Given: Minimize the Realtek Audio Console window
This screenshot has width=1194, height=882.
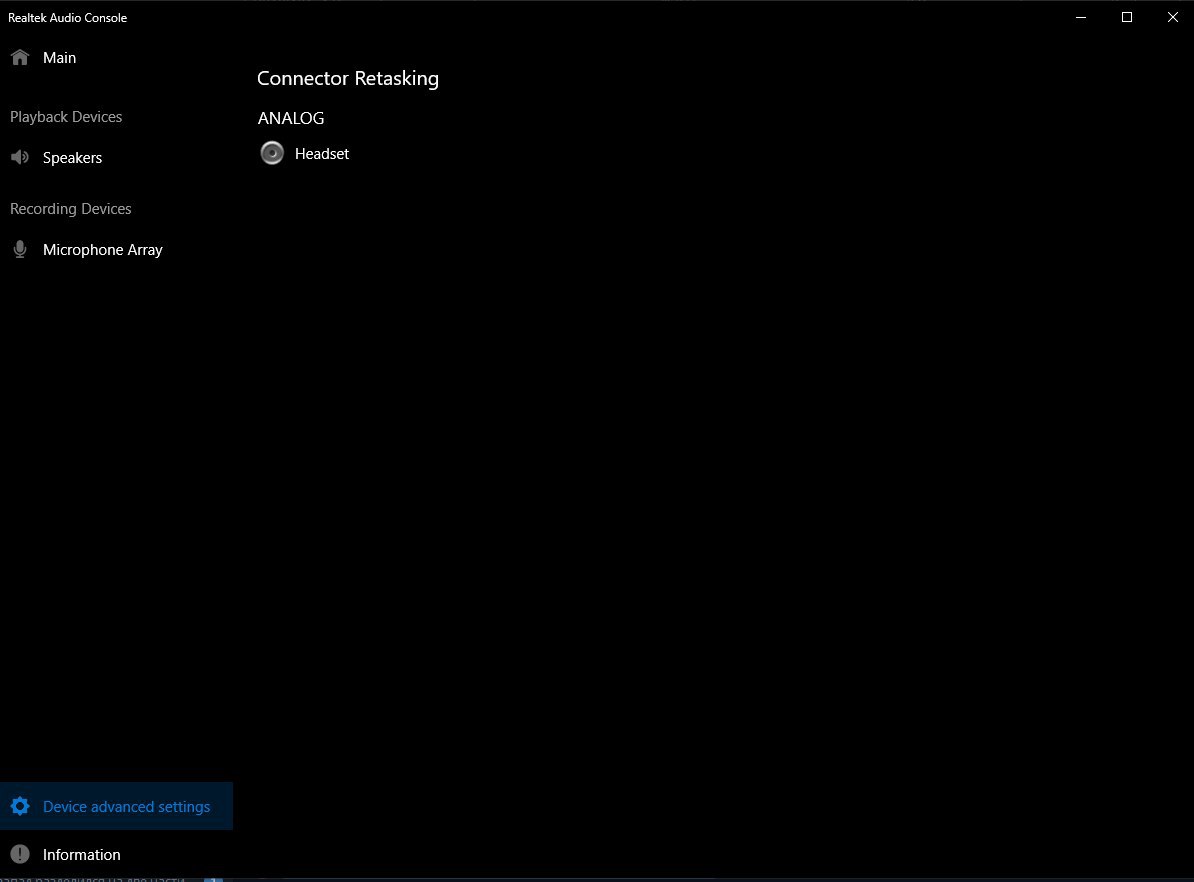Looking at the screenshot, I should pyautogui.click(x=1081, y=17).
